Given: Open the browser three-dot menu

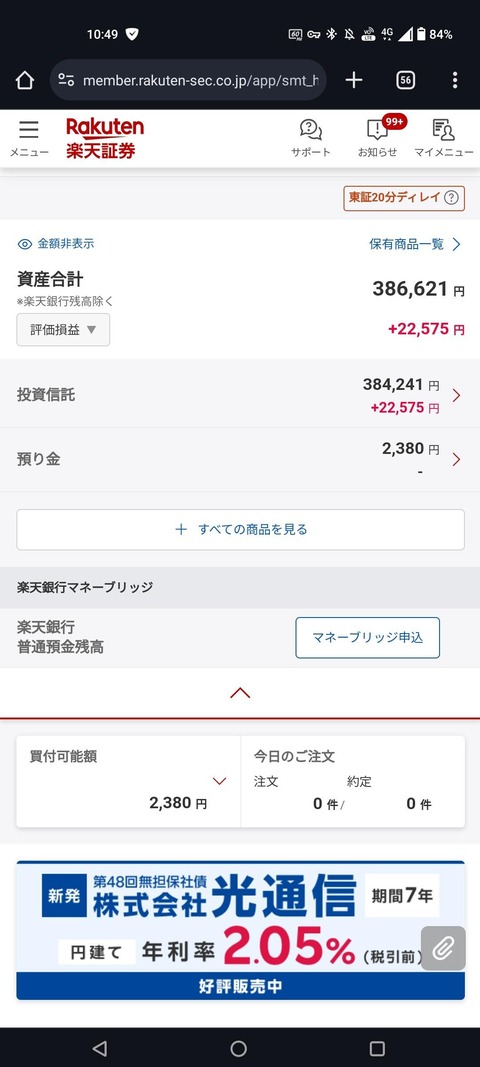Looking at the screenshot, I should tap(455, 80).
